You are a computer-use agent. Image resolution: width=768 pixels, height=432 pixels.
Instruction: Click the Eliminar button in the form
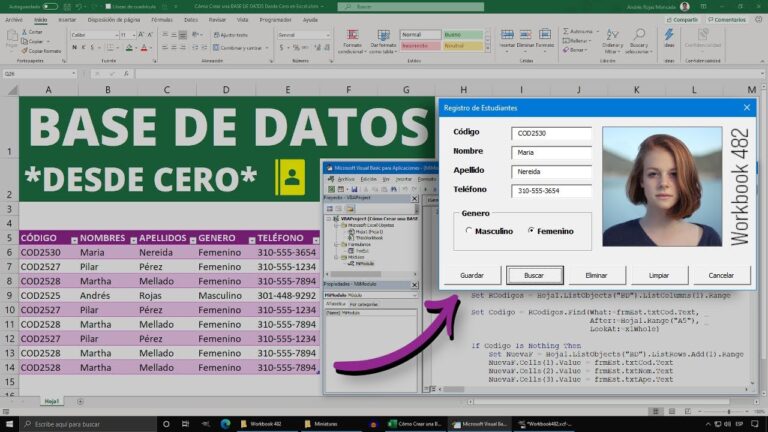pyautogui.click(x=597, y=275)
